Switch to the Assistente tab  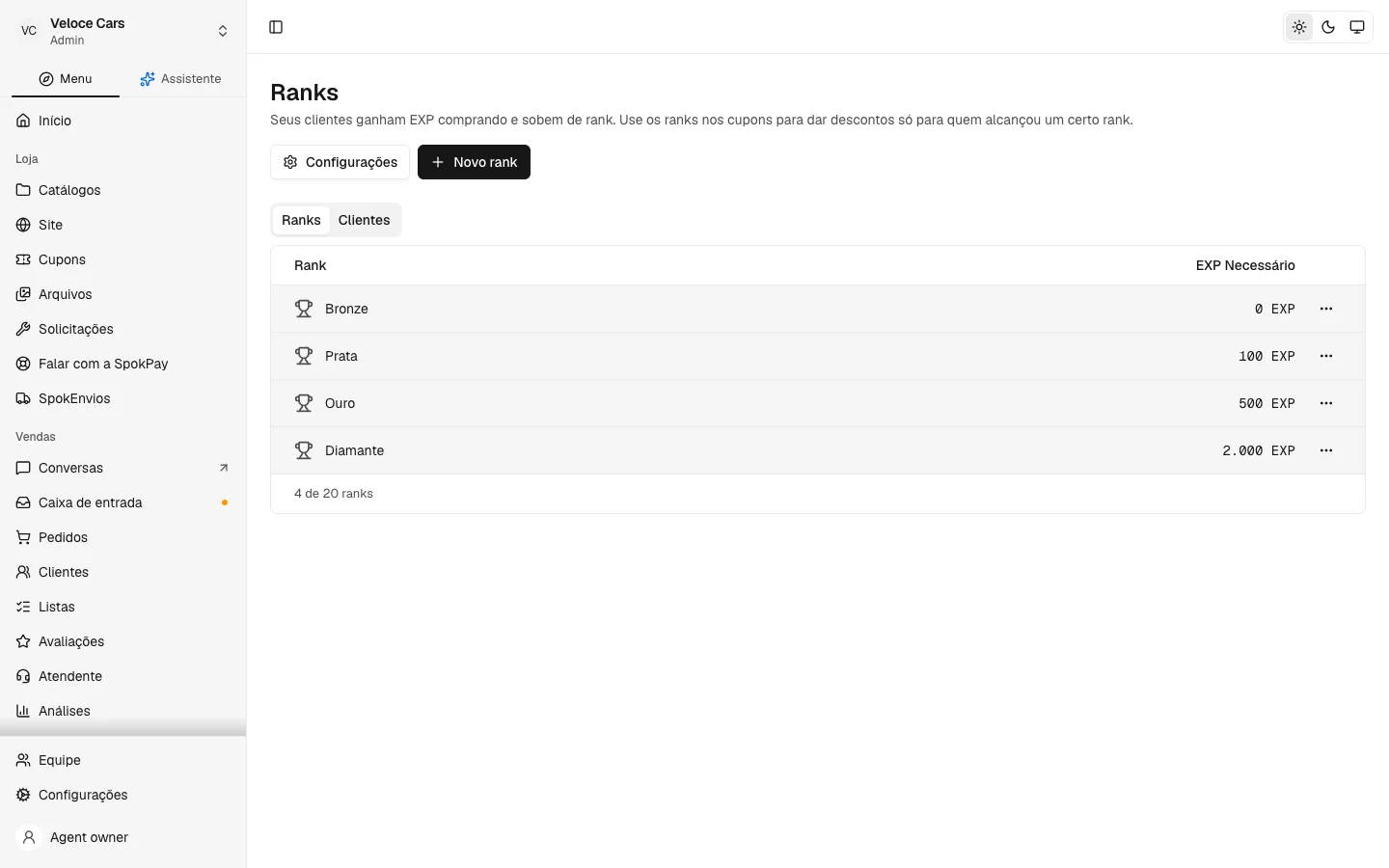point(180,79)
